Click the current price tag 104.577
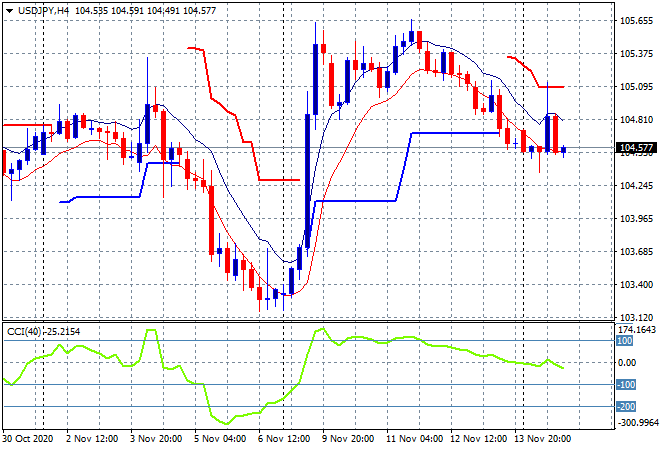The image size is (660, 450). 638,149
